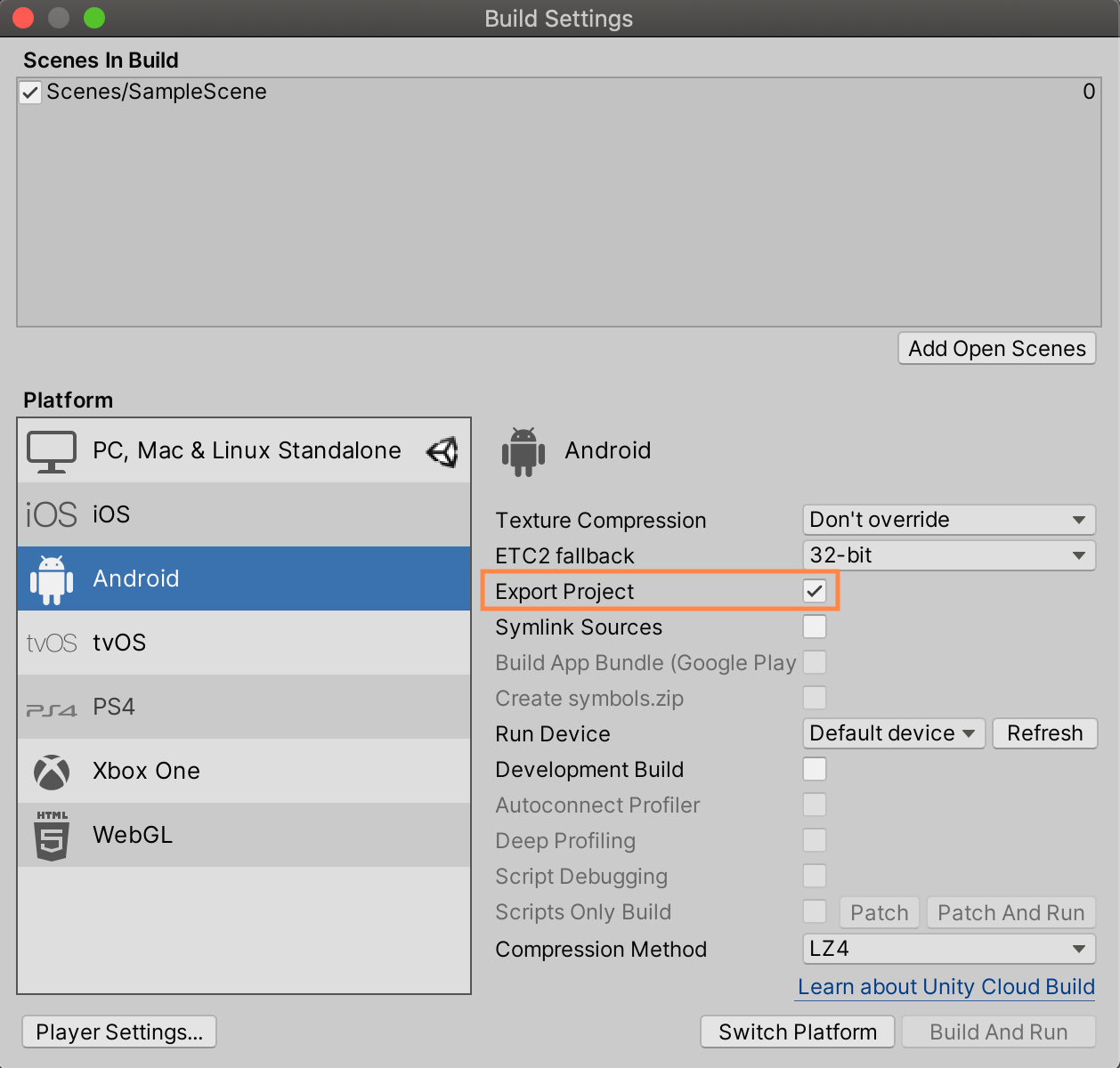This screenshot has width=1120, height=1068.
Task: Open the ETC2 fallback 32-bit dropdown
Action: pos(949,555)
